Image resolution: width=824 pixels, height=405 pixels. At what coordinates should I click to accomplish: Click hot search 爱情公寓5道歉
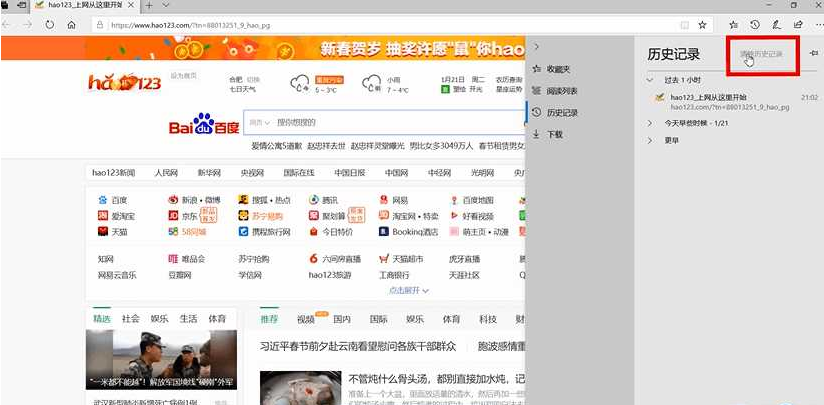276,146
